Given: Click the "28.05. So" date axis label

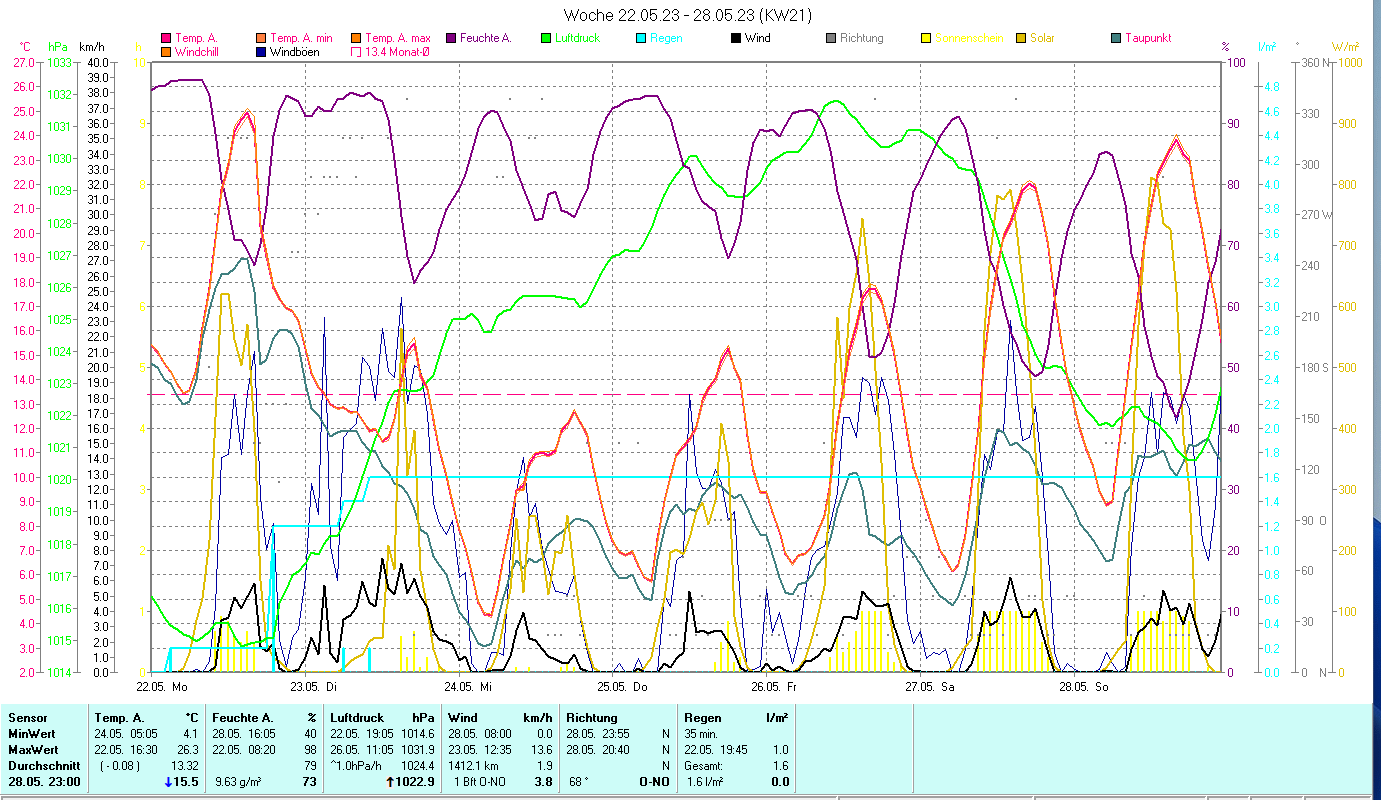Looking at the screenshot, I should click(1084, 687).
